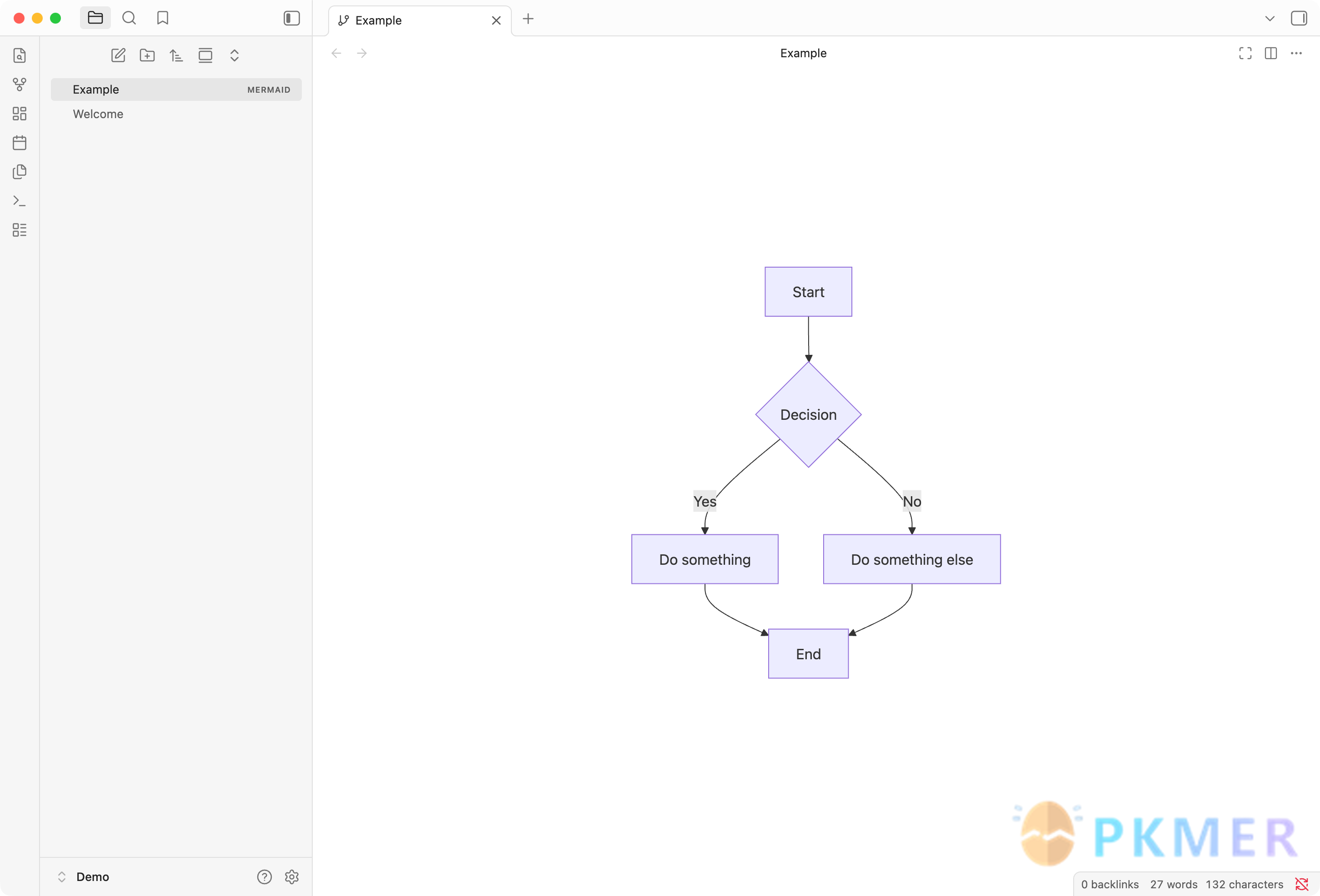The height and width of the screenshot is (896, 1320).
Task: Expand or collapse all folders
Action: [234, 55]
